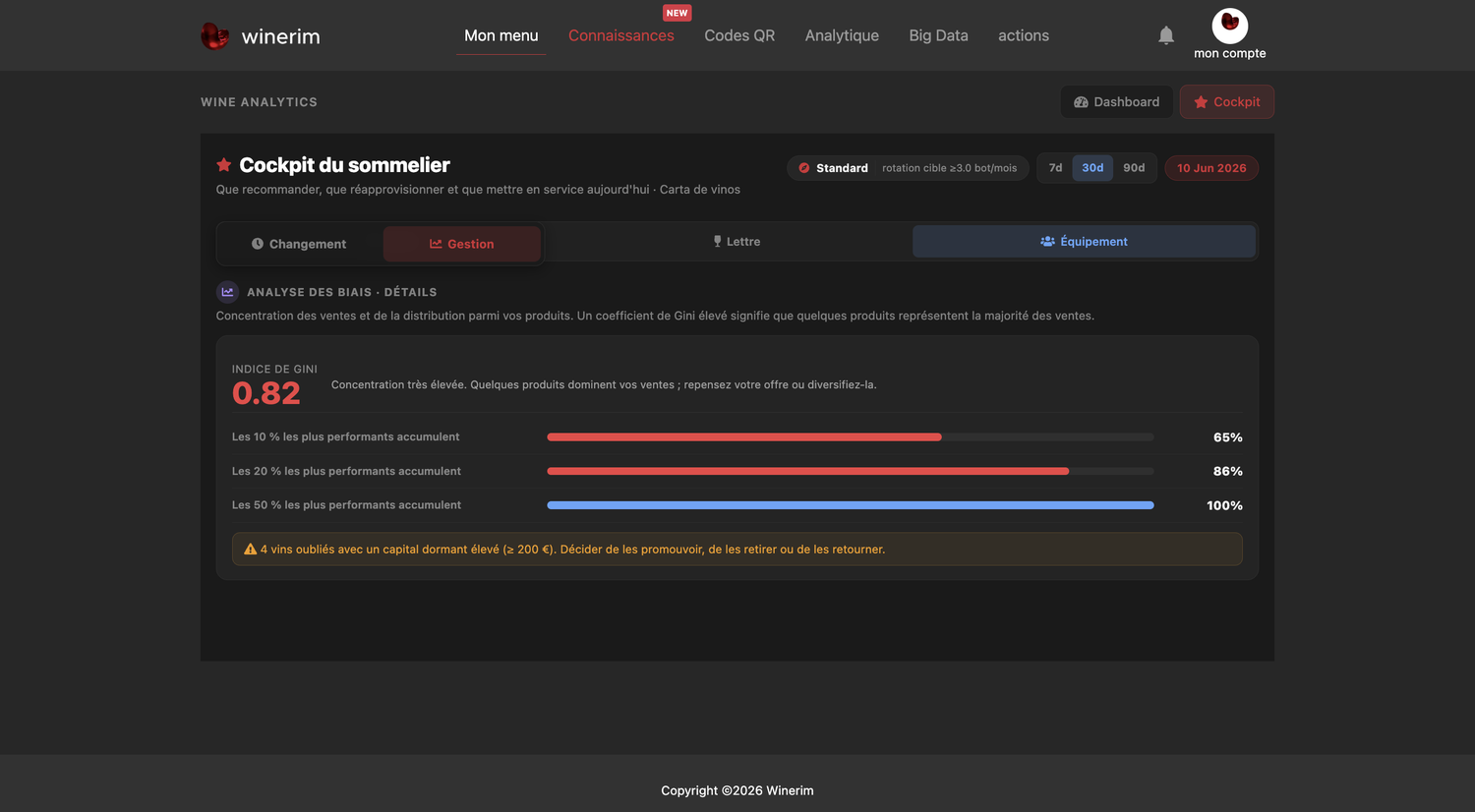Click the account avatar icon
This screenshot has width=1475, height=812.
1229,25
